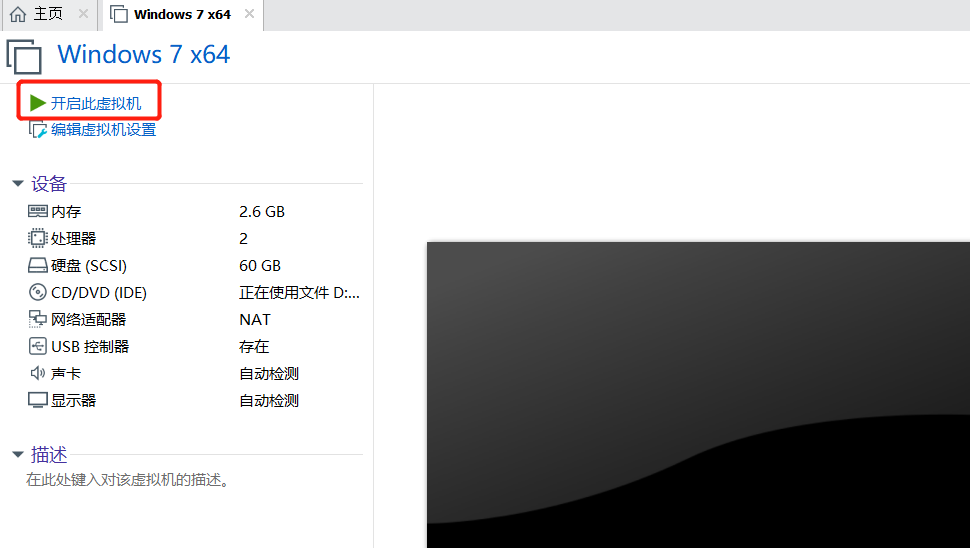Click the home icon in the 主页 tab
970x548 pixels.
[18, 14]
